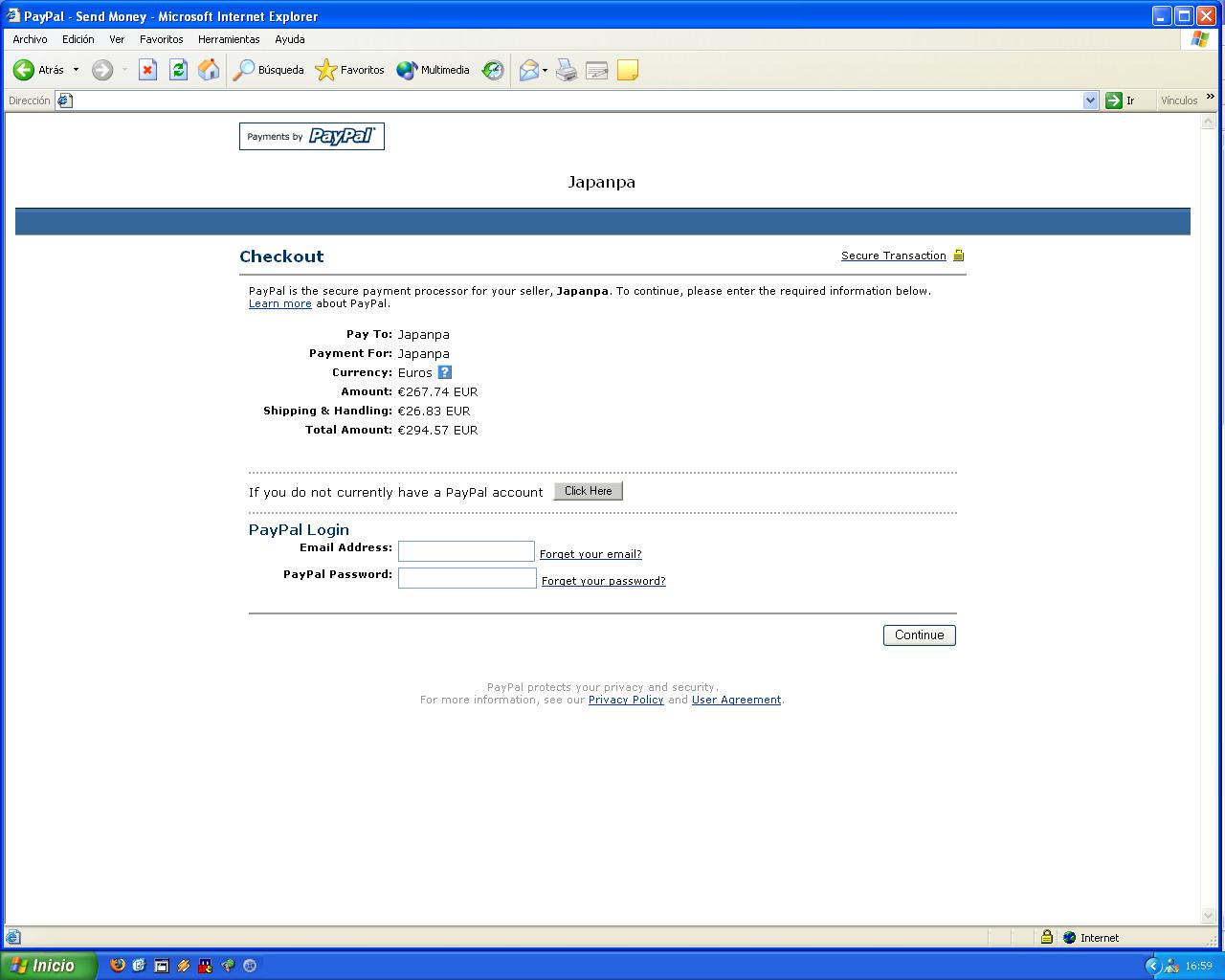Focus the PayPal Password field
The height and width of the screenshot is (980, 1225).
467,578
